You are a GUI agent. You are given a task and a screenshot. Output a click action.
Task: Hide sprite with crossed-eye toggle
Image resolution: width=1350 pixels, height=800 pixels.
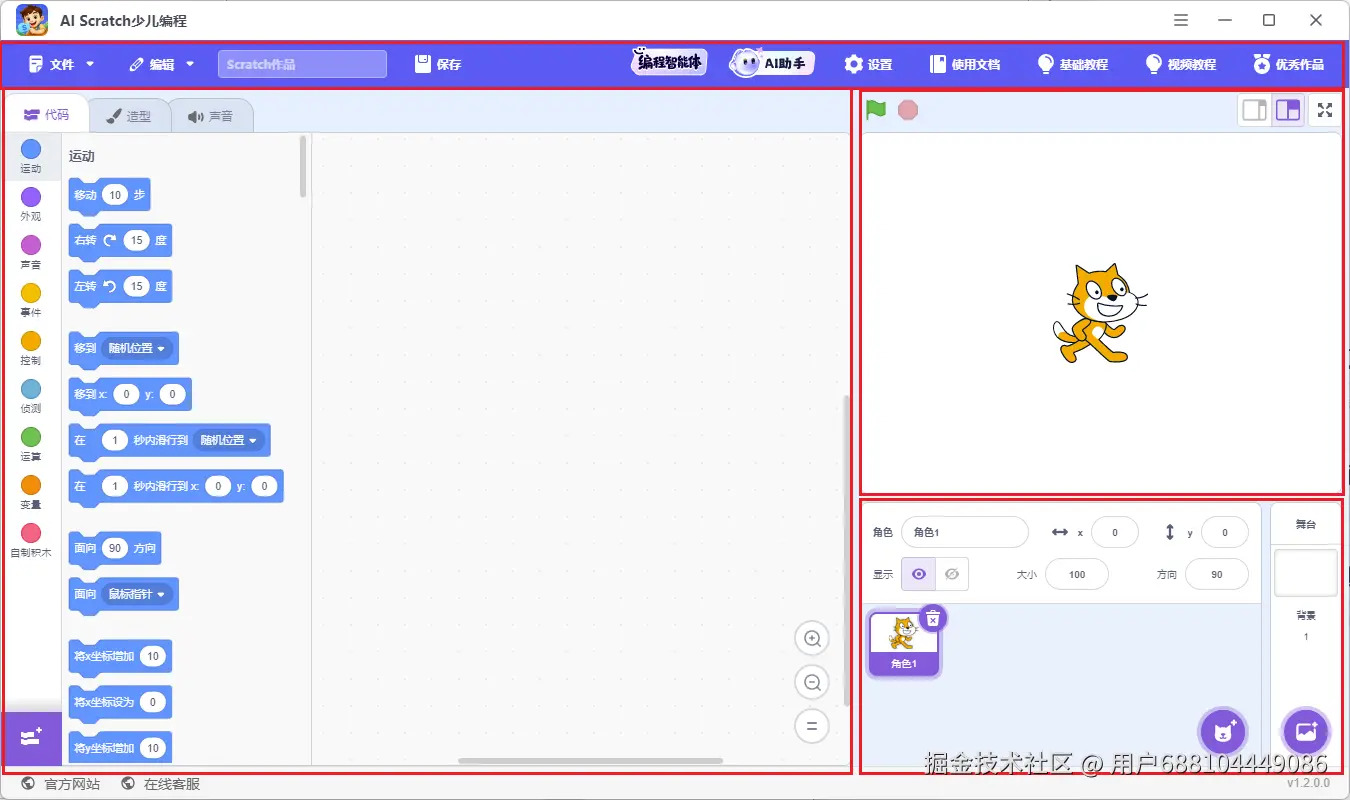[952, 574]
